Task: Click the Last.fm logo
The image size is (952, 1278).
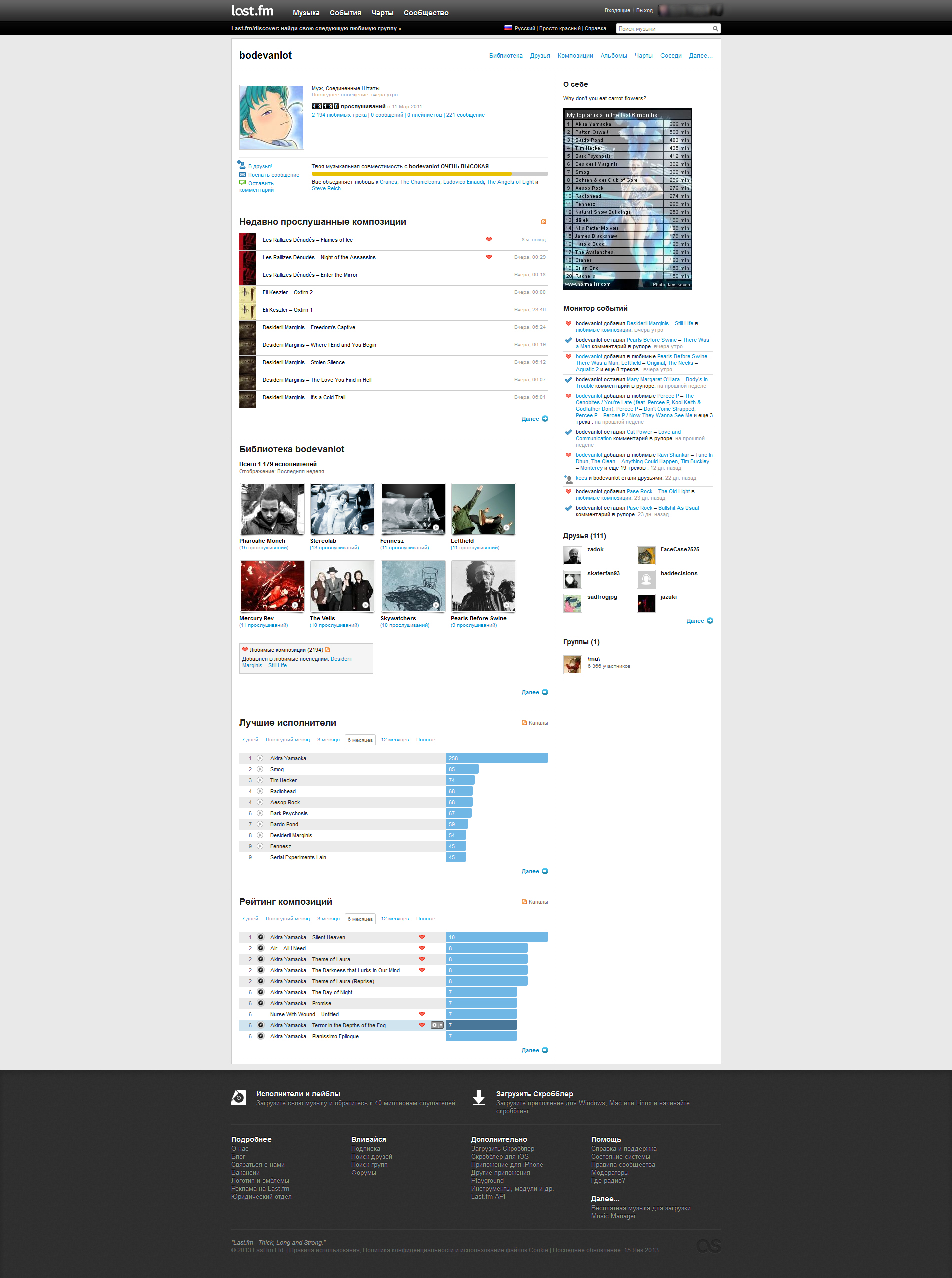Action: click(252, 11)
